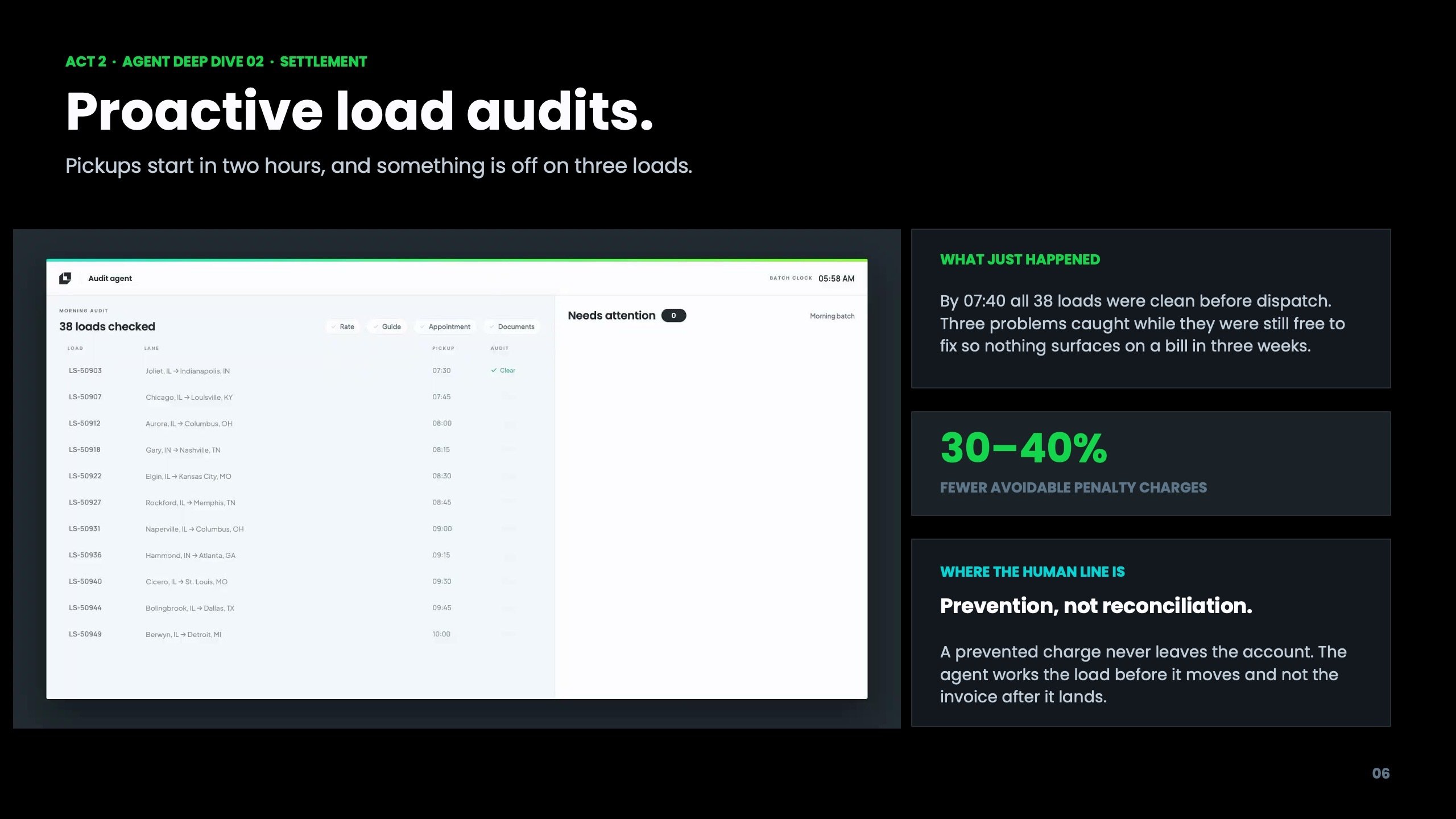Click the batch clock 05:58 AM
Image resolution: width=1456 pixels, height=819 pixels.
pyautogui.click(x=836, y=278)
